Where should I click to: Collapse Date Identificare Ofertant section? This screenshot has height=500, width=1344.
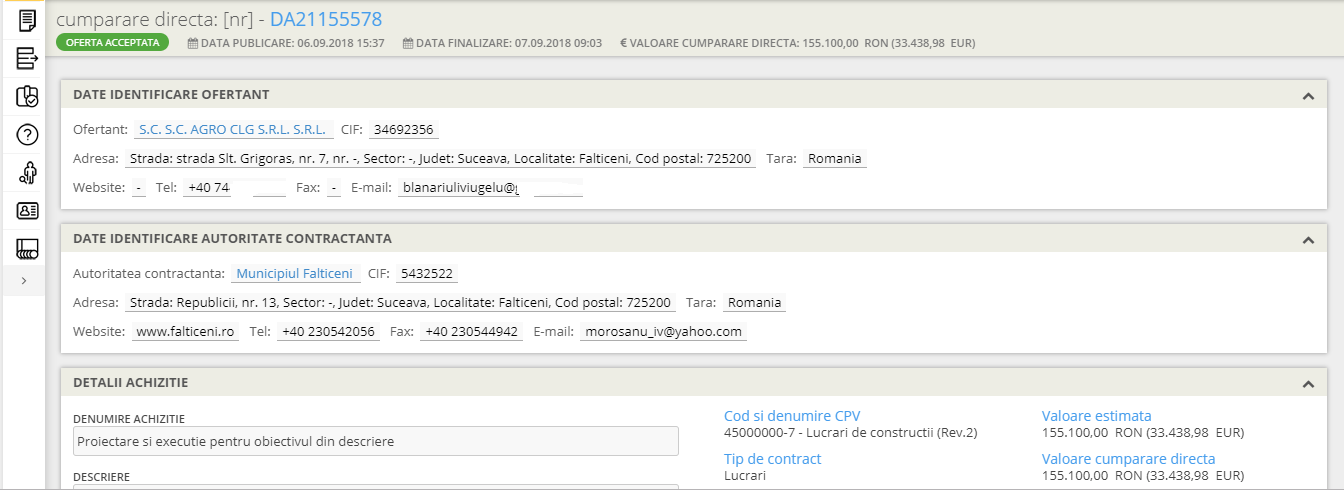1307,96
